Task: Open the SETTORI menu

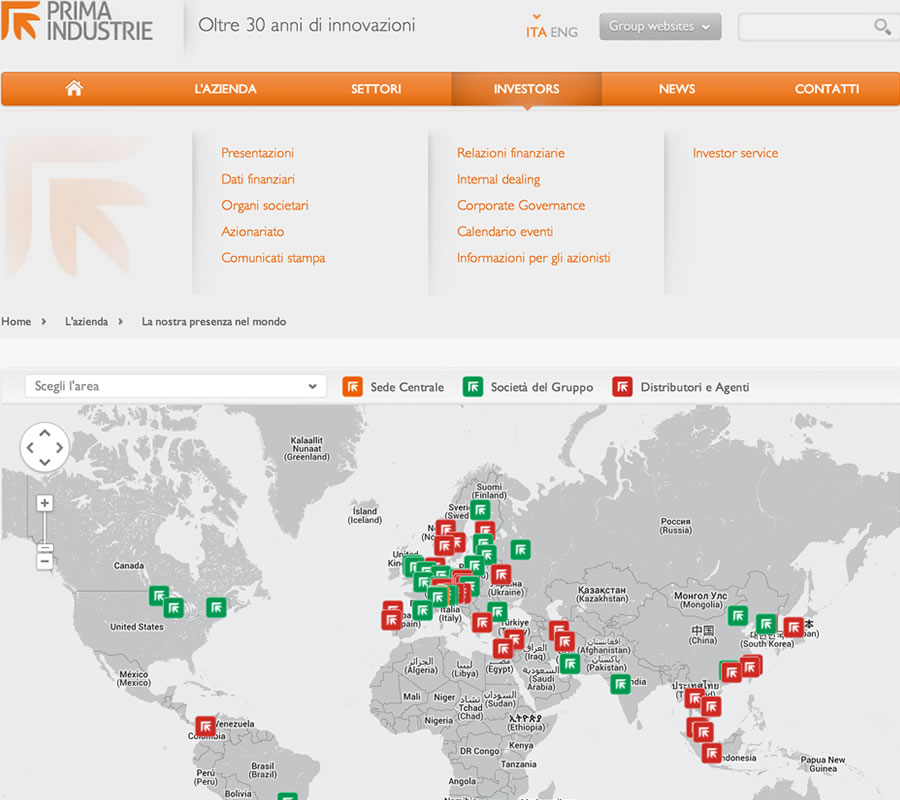Action: [x=376, y=89]
